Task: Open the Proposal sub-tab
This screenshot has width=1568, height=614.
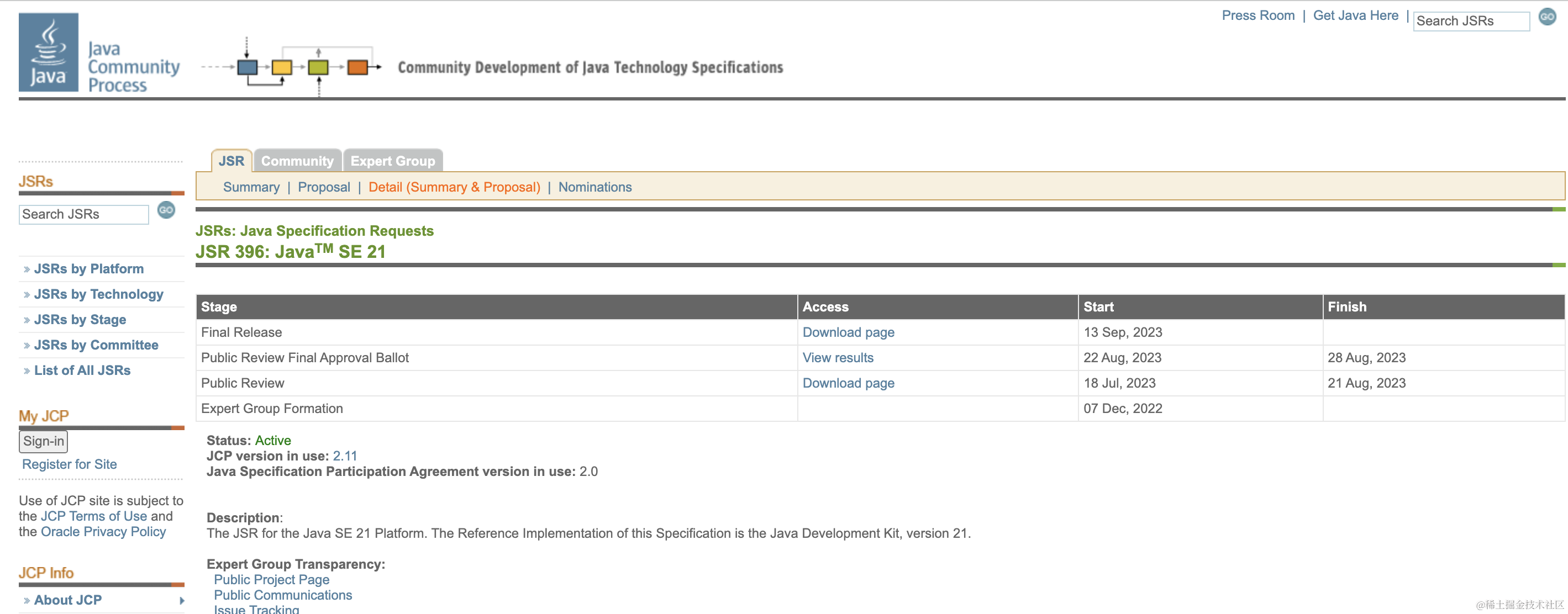Action: coord(324,187)
